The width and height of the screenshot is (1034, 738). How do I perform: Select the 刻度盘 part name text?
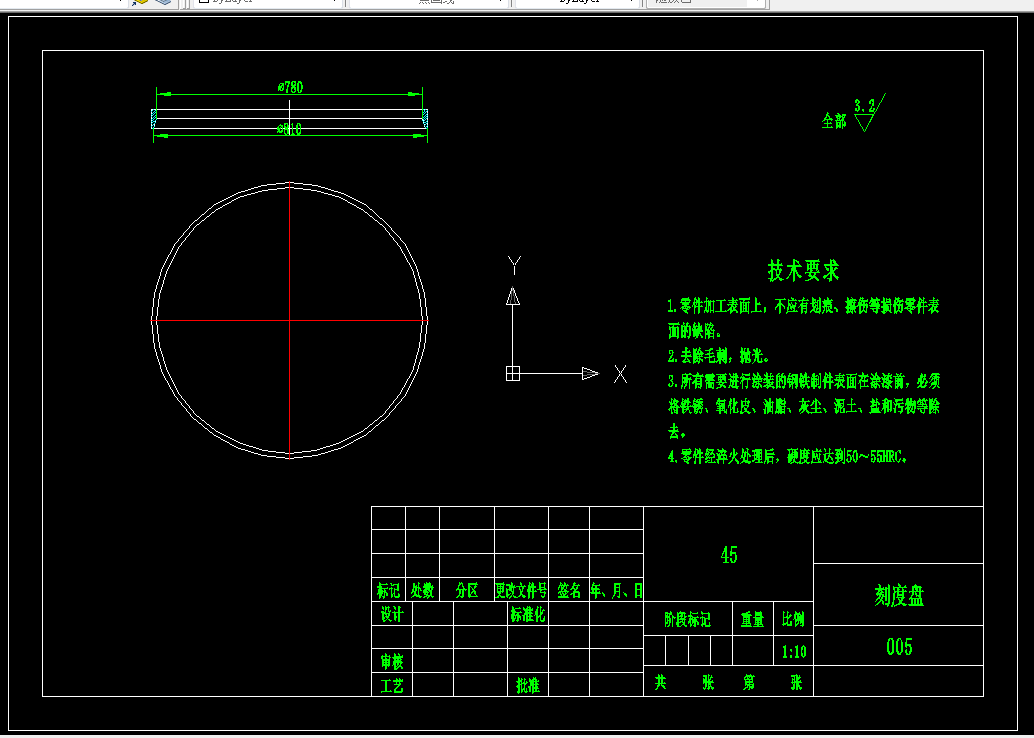pyautogui.click(x=899, y=596)
